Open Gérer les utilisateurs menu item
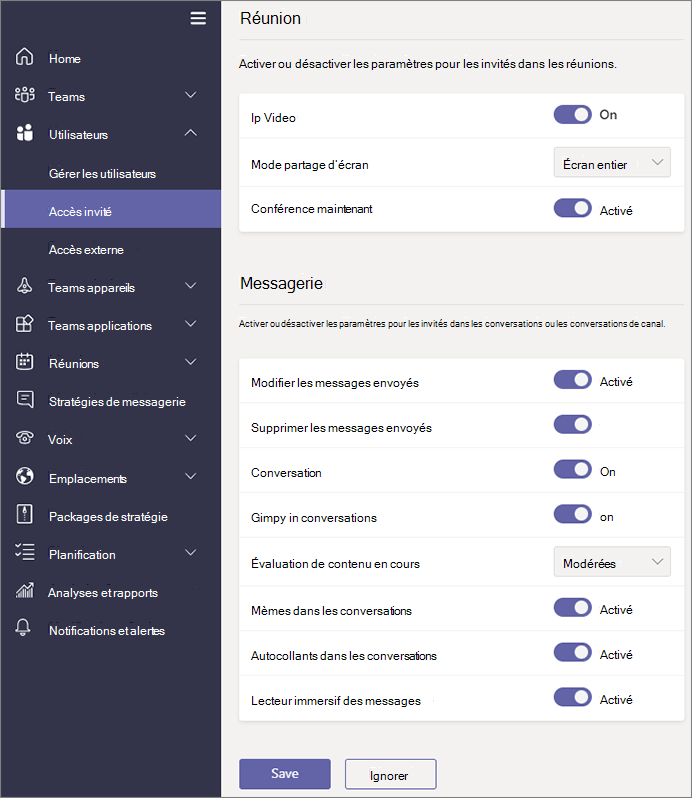Image resolution: width=692 pixels, height=798 pixels. click(102, 173)
